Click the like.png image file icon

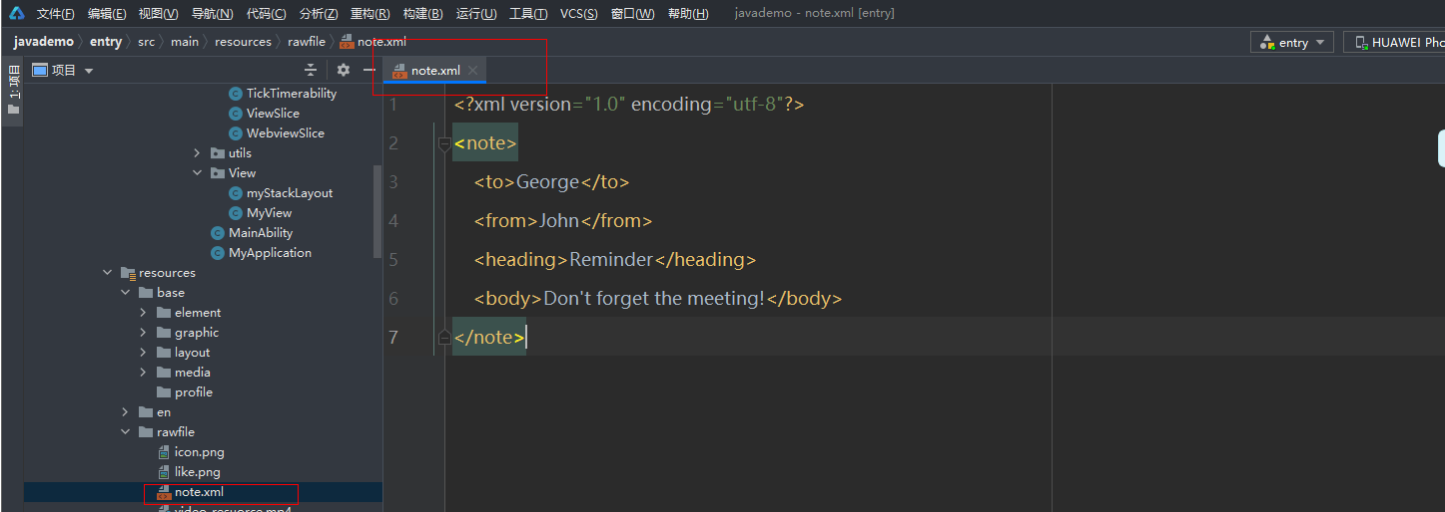164,472
